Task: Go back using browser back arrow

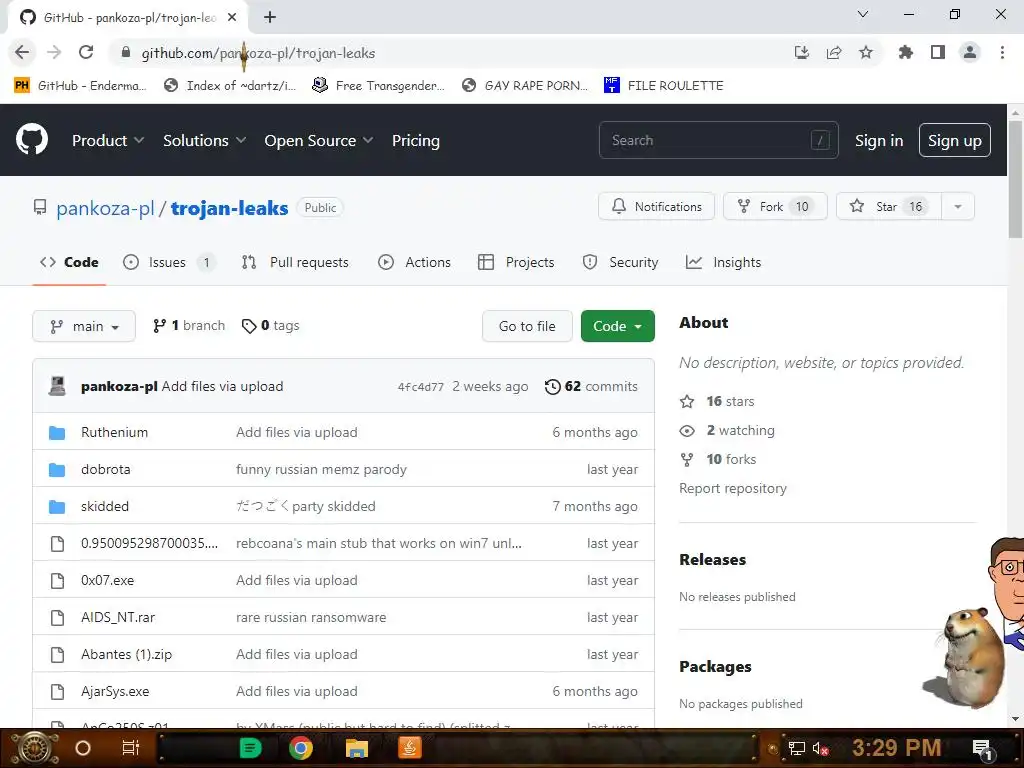Action: coord(22,52)
